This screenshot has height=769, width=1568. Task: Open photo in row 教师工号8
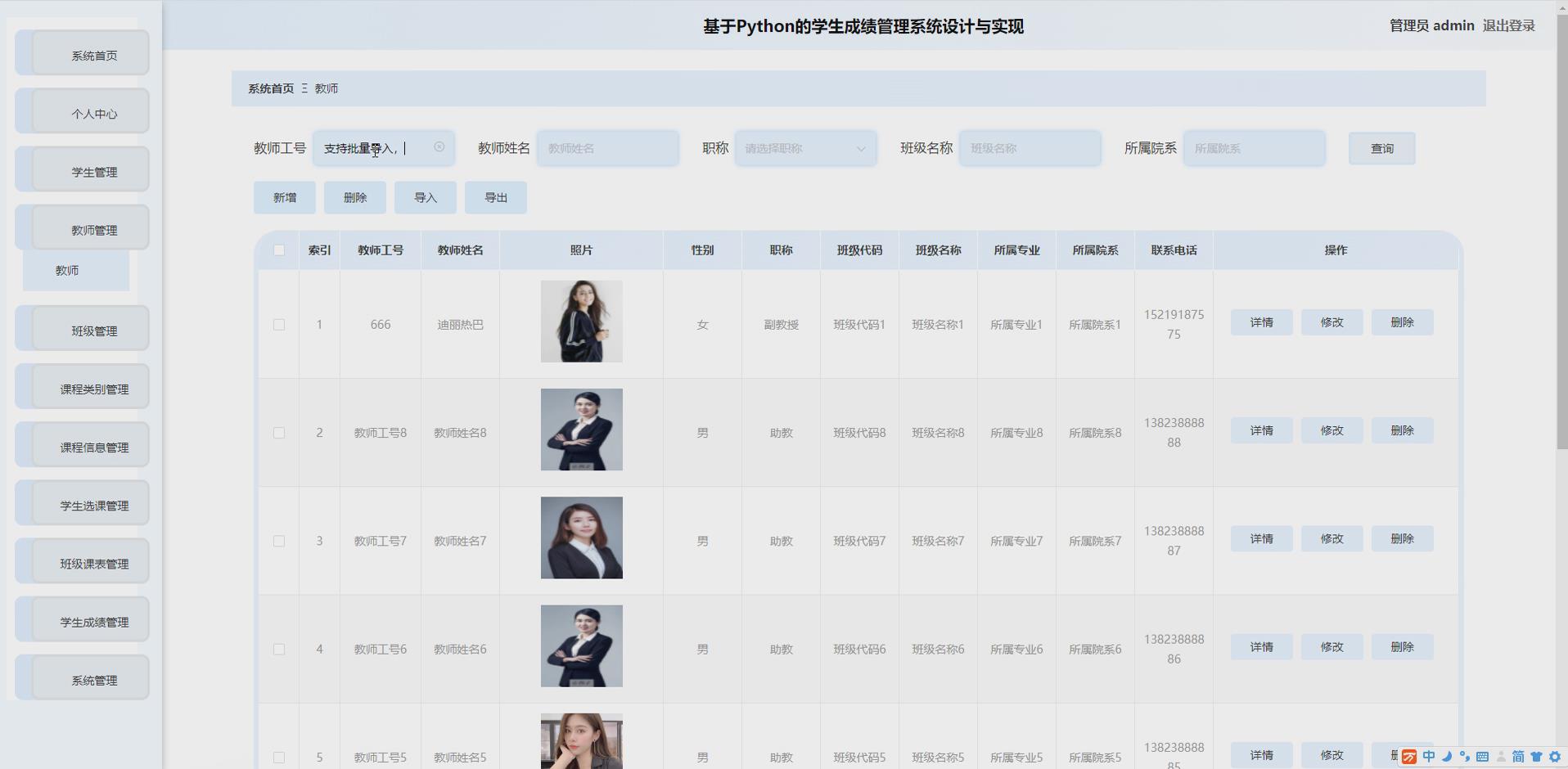tap(581, 429)
